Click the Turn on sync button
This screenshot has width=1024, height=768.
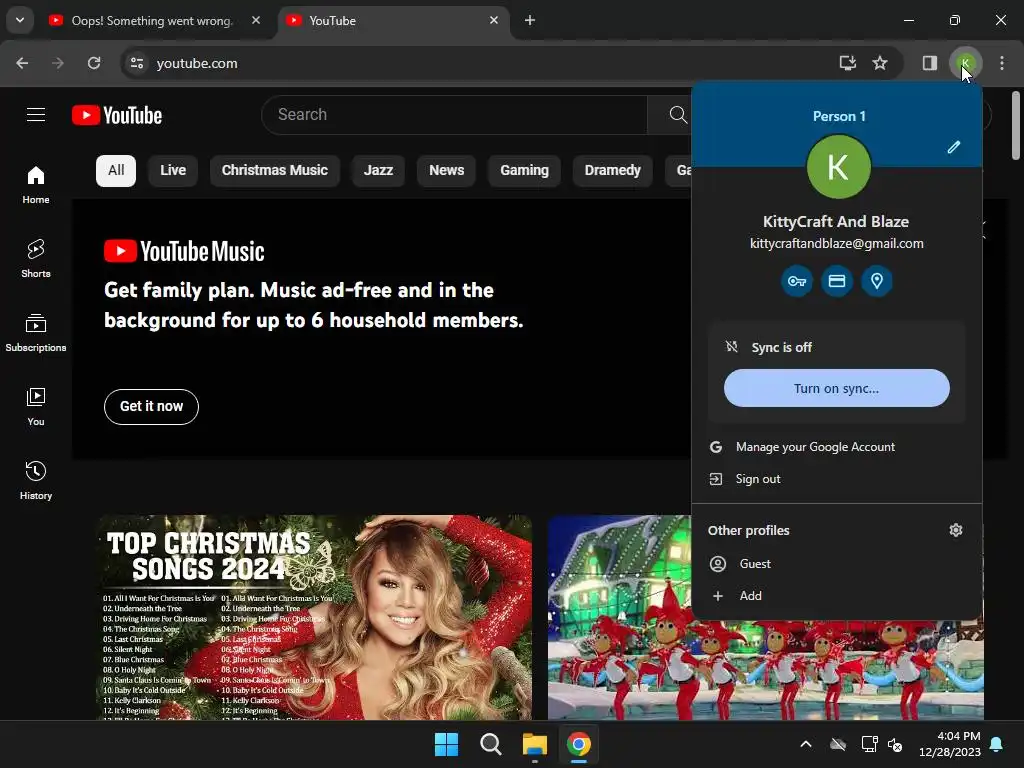click(x=837, y=388)
